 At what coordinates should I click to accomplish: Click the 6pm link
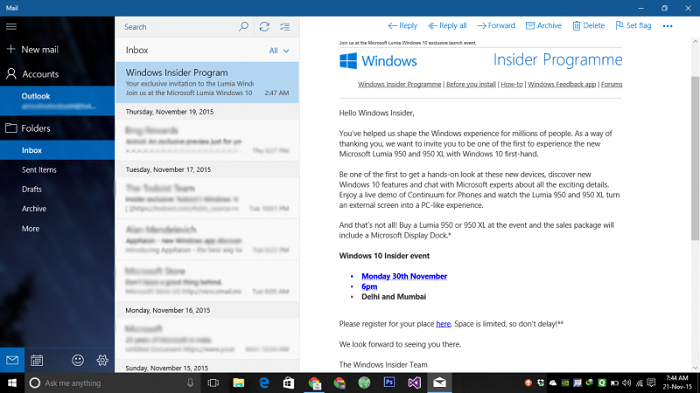[x=369, y=287]
